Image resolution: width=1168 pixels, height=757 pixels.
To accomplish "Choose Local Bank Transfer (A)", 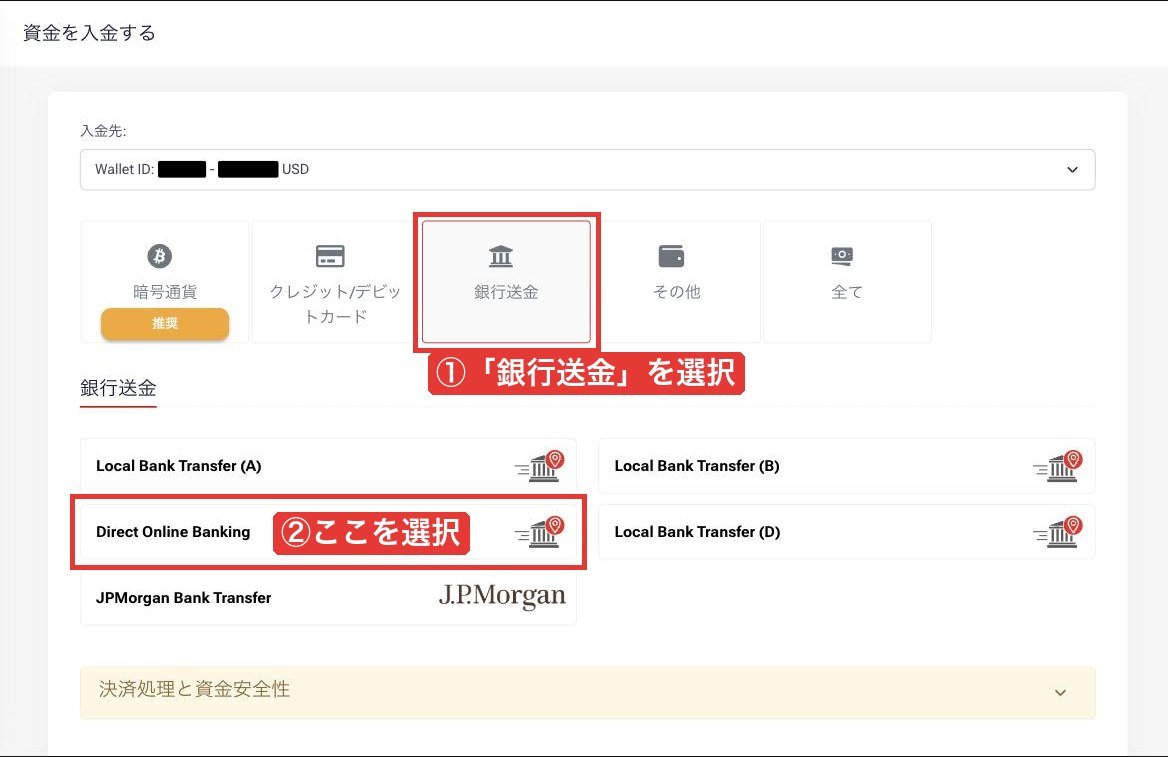I will coord(328,466).
